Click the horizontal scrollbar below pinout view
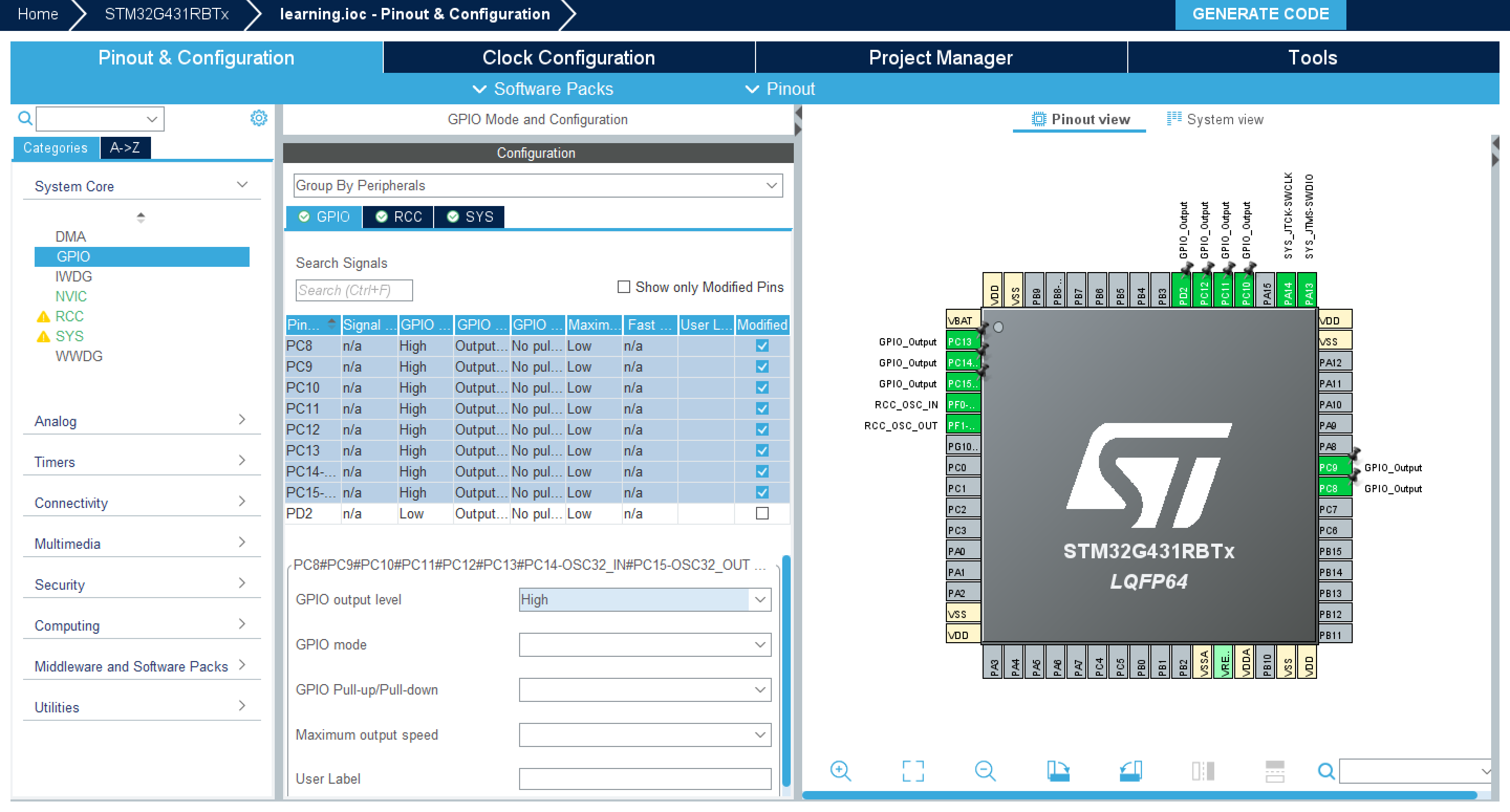Screen dimensions: 1510x812 [x=1138, y=795]
